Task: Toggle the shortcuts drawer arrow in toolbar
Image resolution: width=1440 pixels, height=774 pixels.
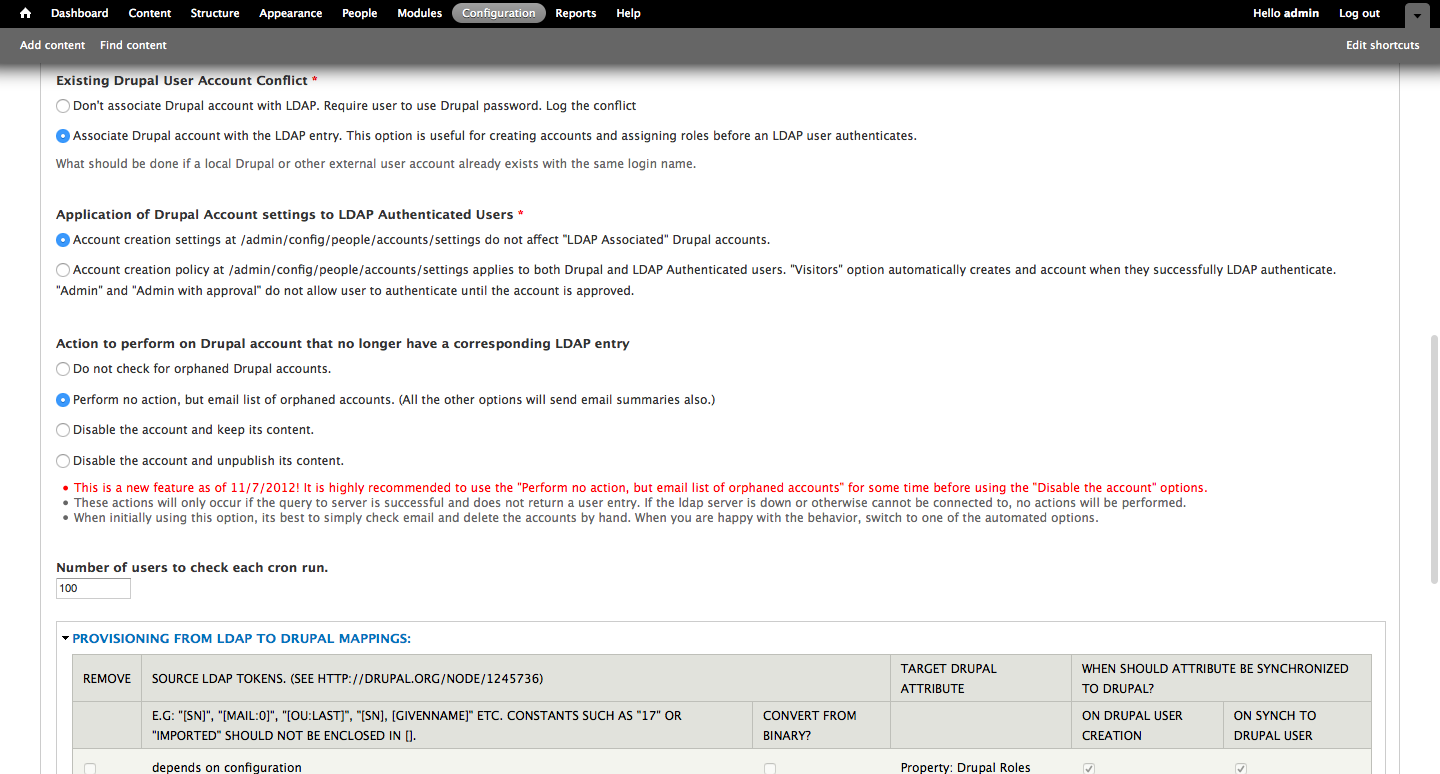Action: click(1417, 15)
